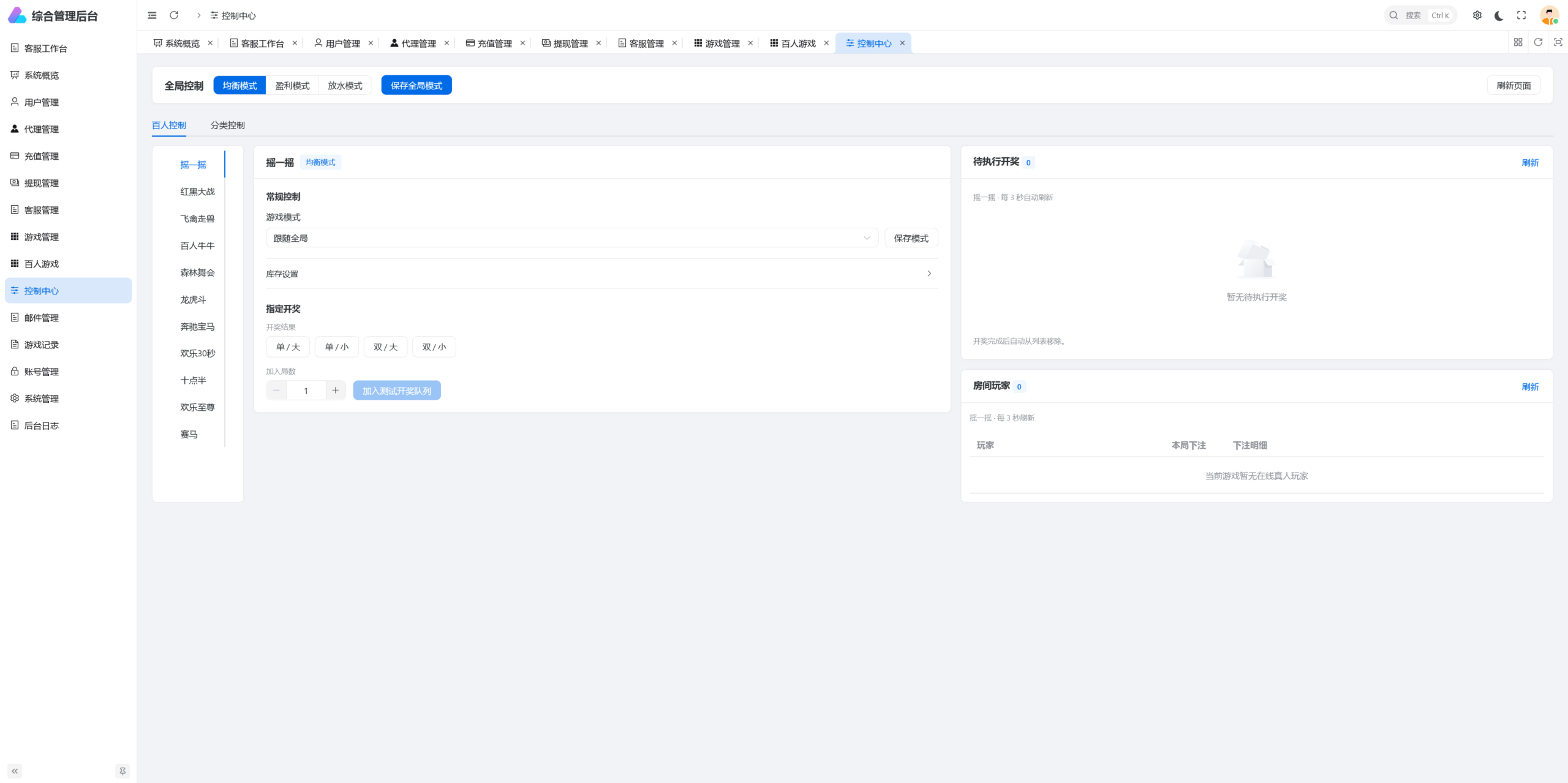The height and width of the screenshot is (783, 1568).
Task: Open the user avatar menu
Action: click(x=1550, y=15)
